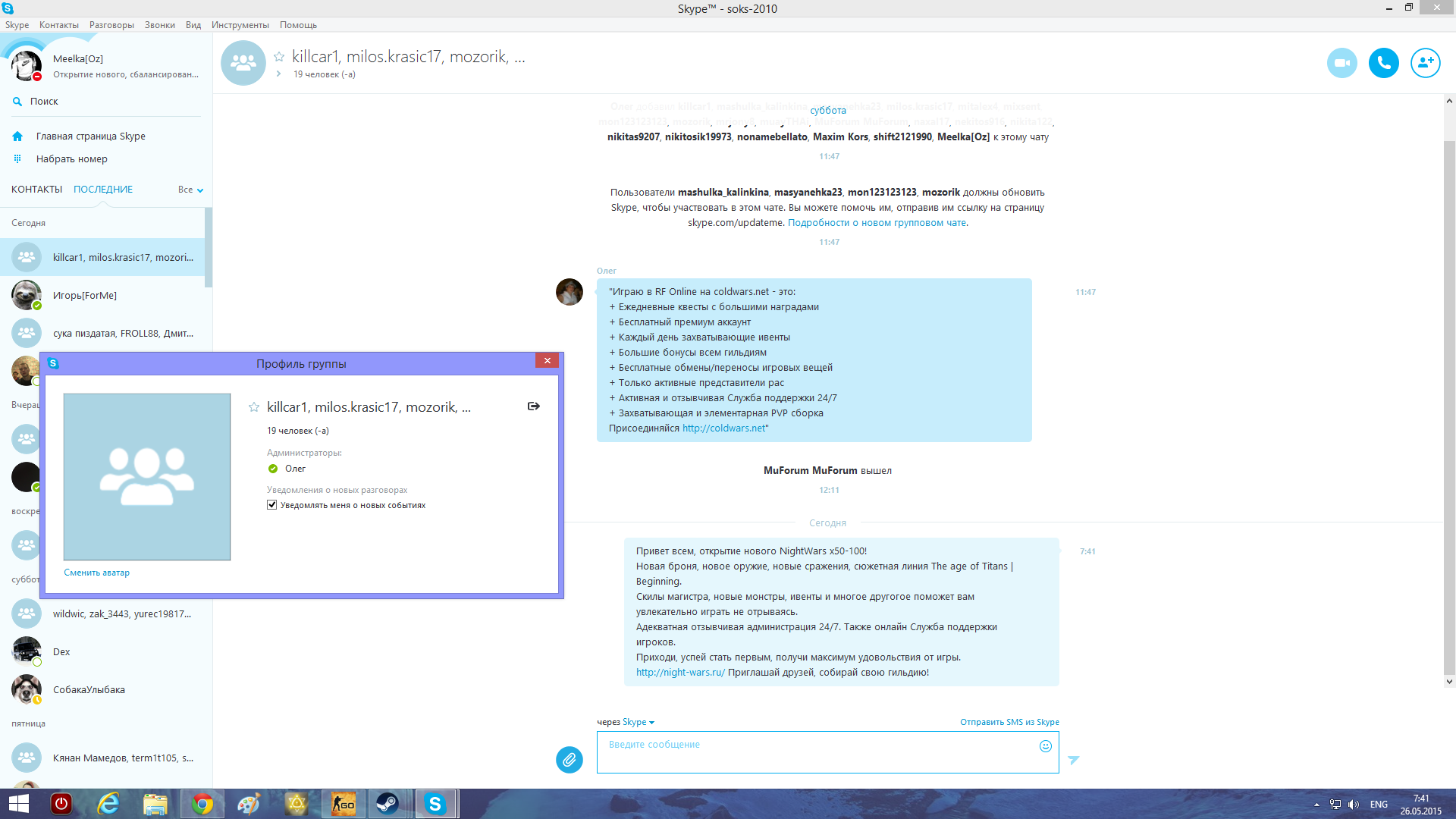Click administrator Олег in group profile
This screenshot has height=819, width=1456.
[x=295, y=469]
